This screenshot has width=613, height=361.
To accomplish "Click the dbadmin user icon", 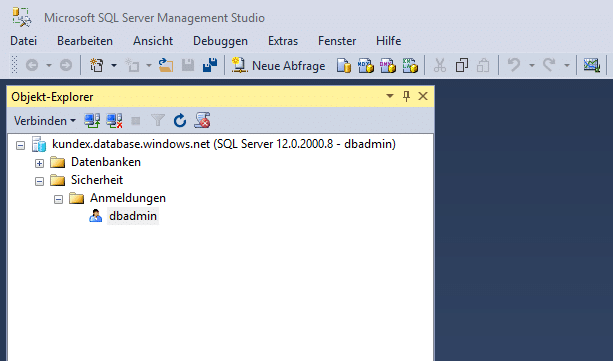I will 95,216.
